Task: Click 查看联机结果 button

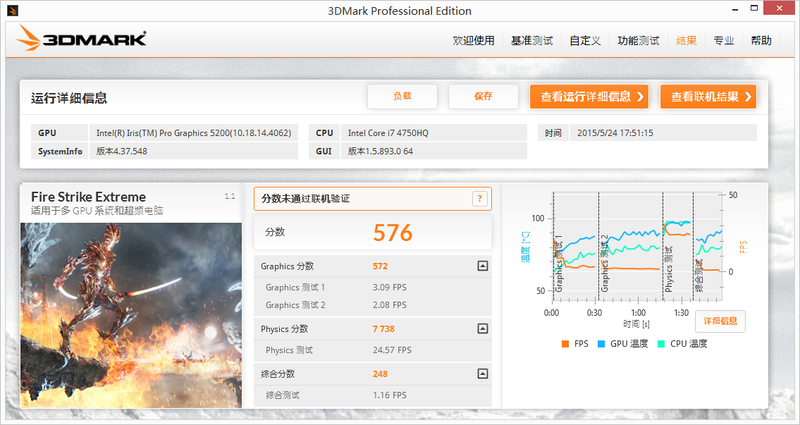Action: (708, 96)
